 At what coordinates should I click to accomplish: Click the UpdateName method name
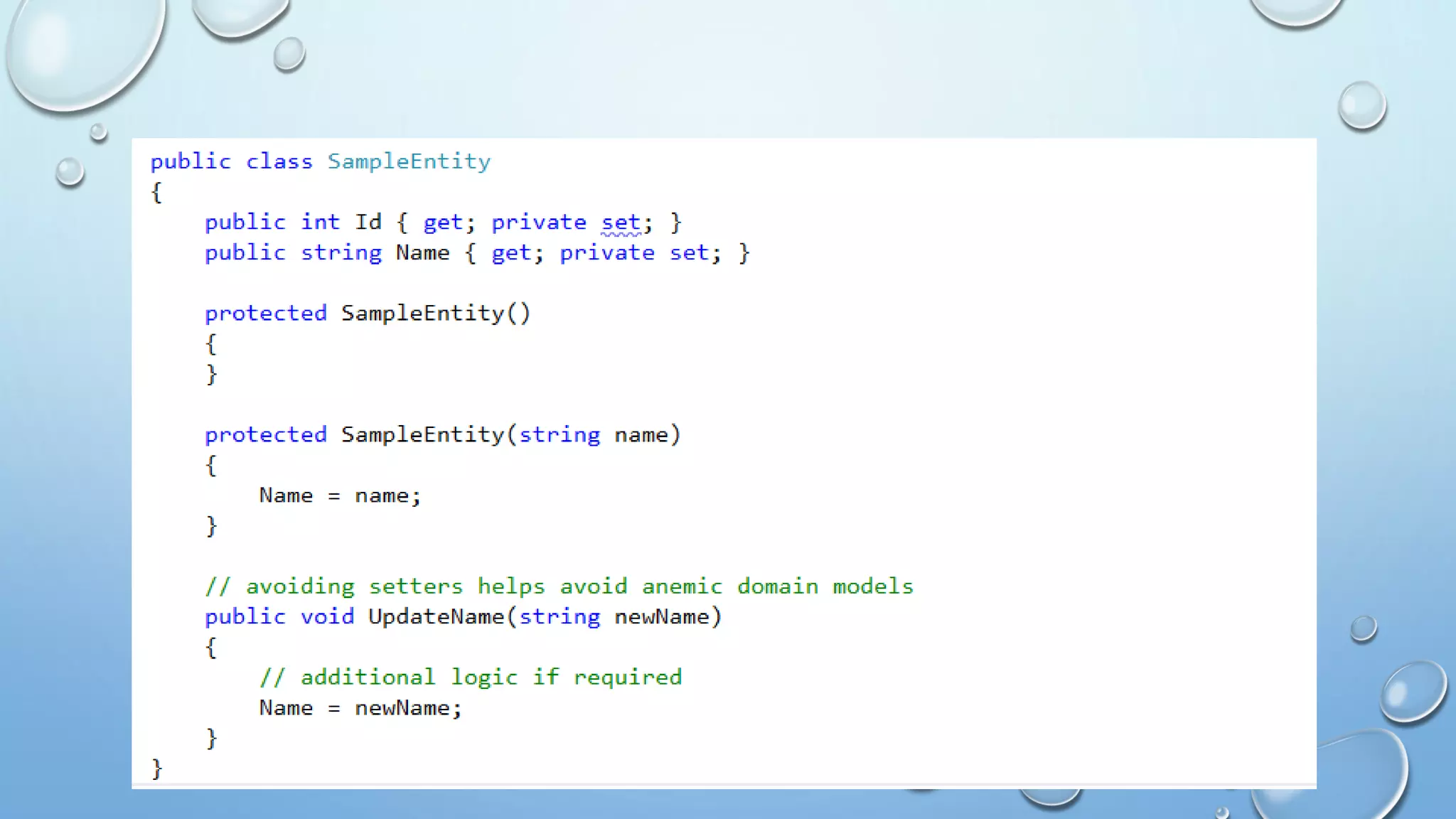click(436, 617)
